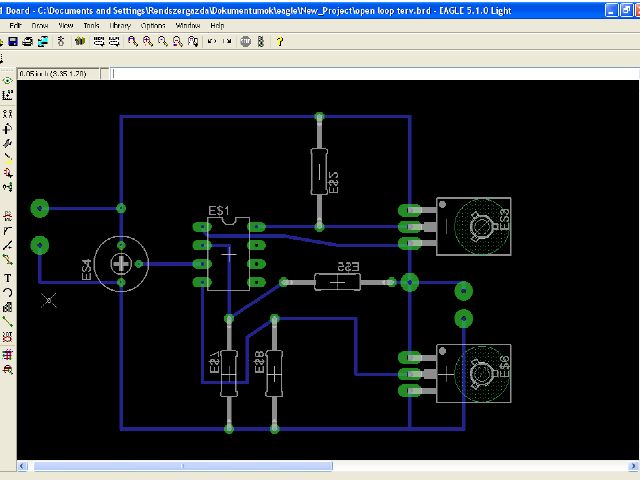Click the yellow Help question mark

point(279,41)
